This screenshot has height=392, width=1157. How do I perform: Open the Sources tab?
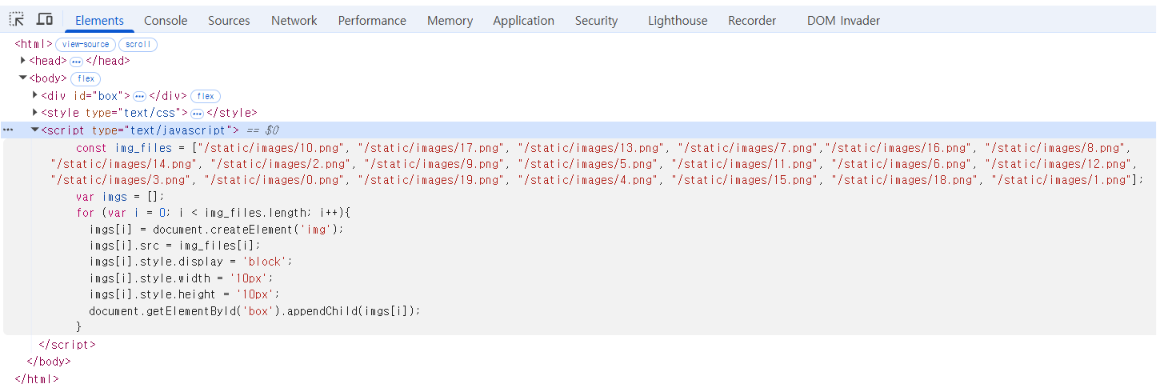(x=229, y=21)
